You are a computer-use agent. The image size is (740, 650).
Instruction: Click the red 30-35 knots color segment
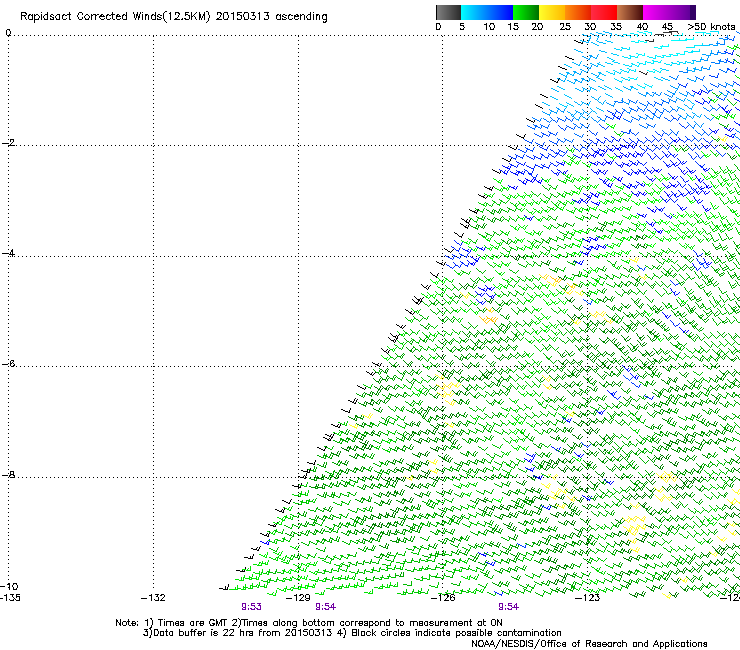604,12
